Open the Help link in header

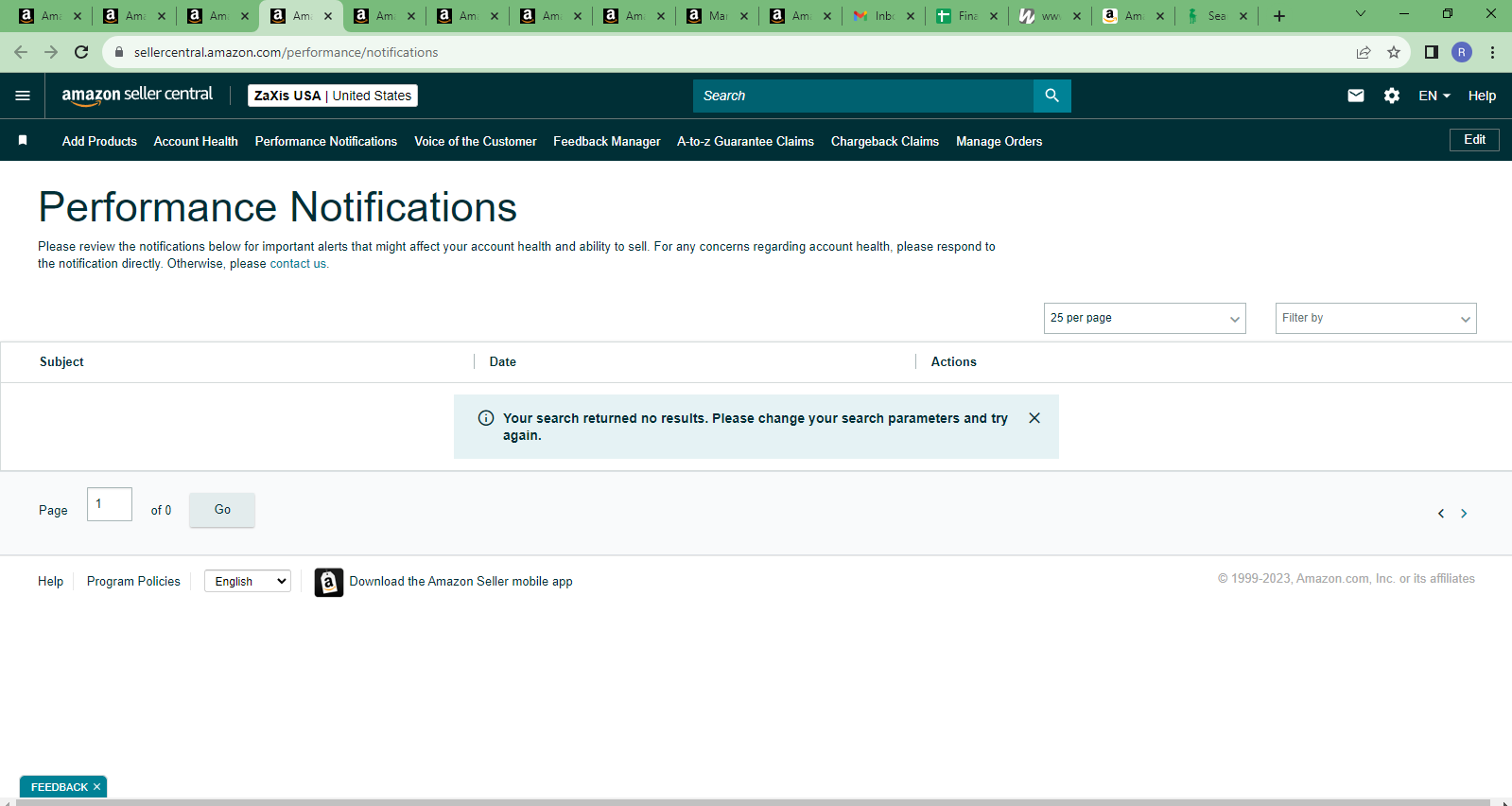coord(1482,96)
